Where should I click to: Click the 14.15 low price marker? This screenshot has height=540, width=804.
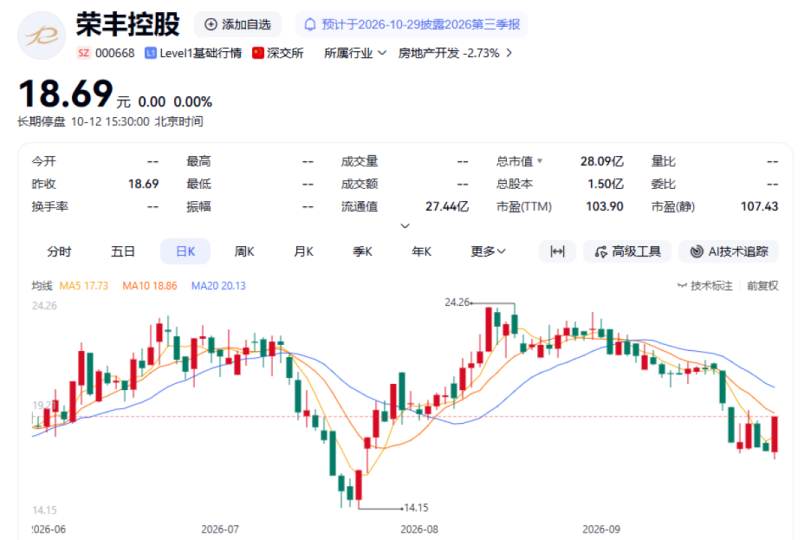(x=416, y=508)
